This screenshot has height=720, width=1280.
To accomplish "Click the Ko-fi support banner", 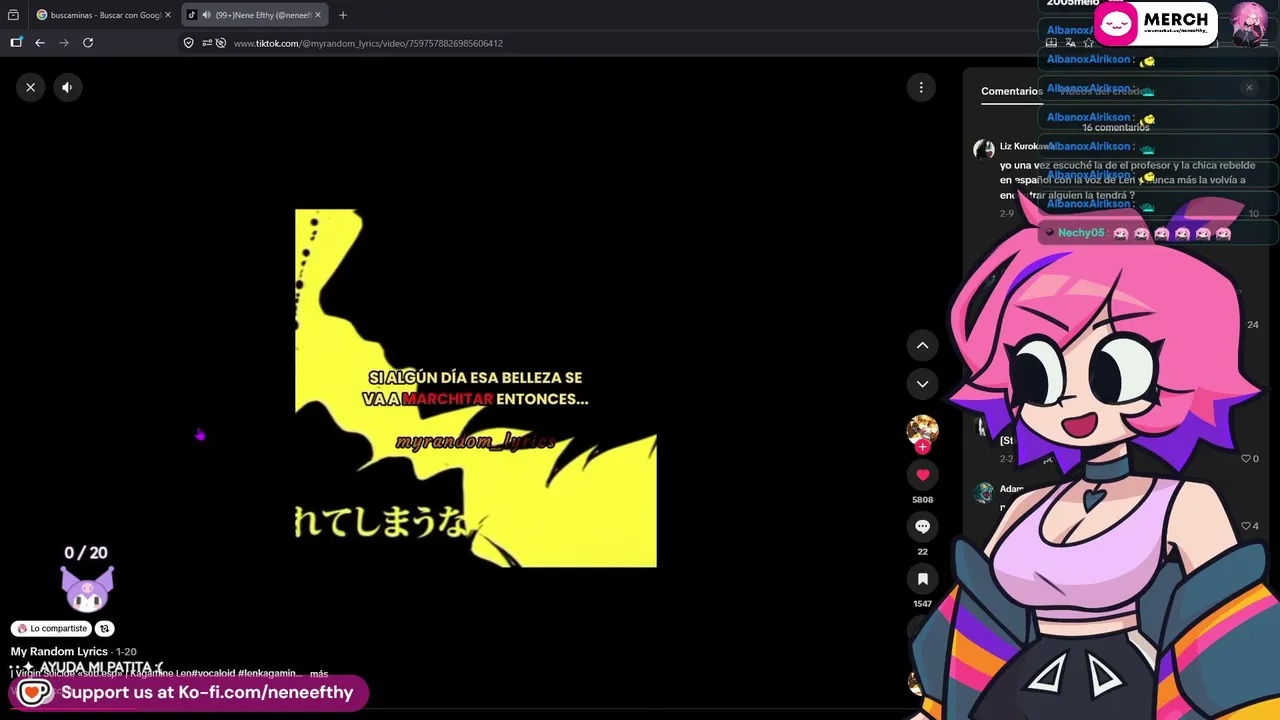I will (189, 692).
